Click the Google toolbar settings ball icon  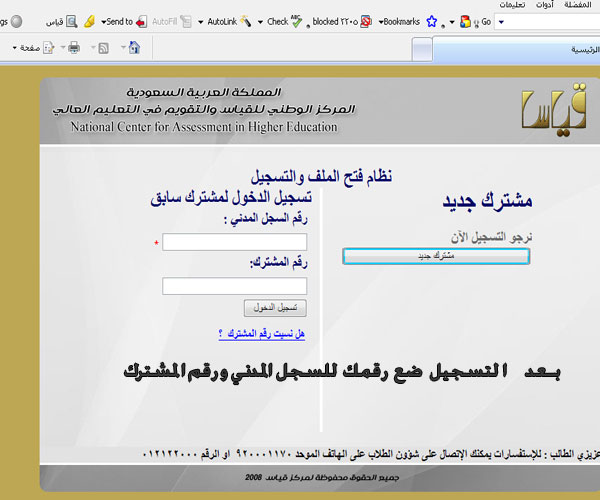[16, 21]
